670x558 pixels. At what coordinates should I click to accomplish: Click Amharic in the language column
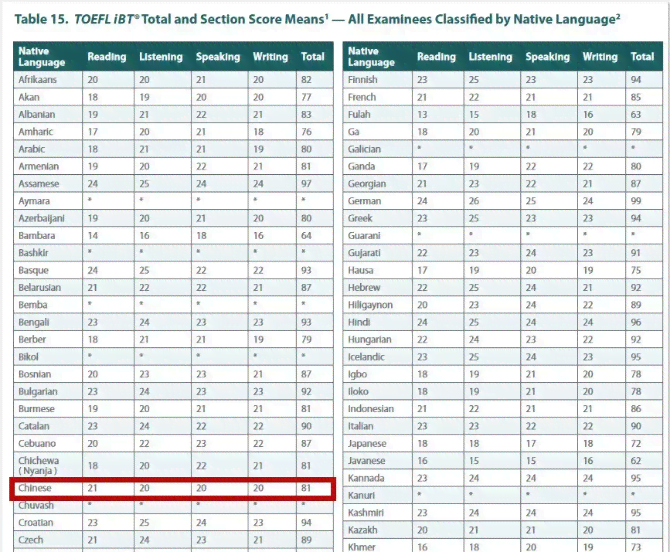point(35,132)
